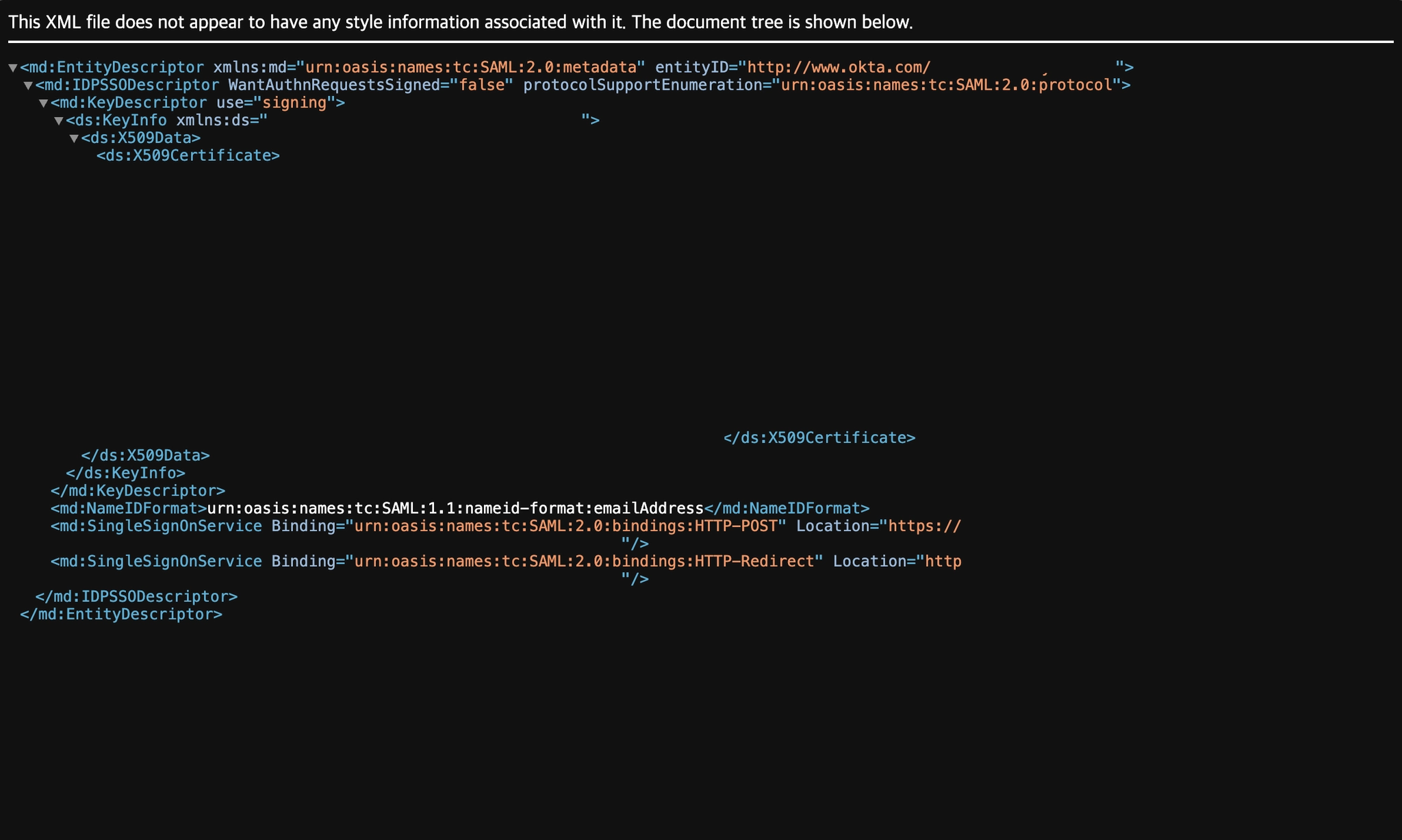1402x840 pixels.
Task: Collapse the md:IDPSSODescriptor node triangle
Action: [x=28, y=86]
